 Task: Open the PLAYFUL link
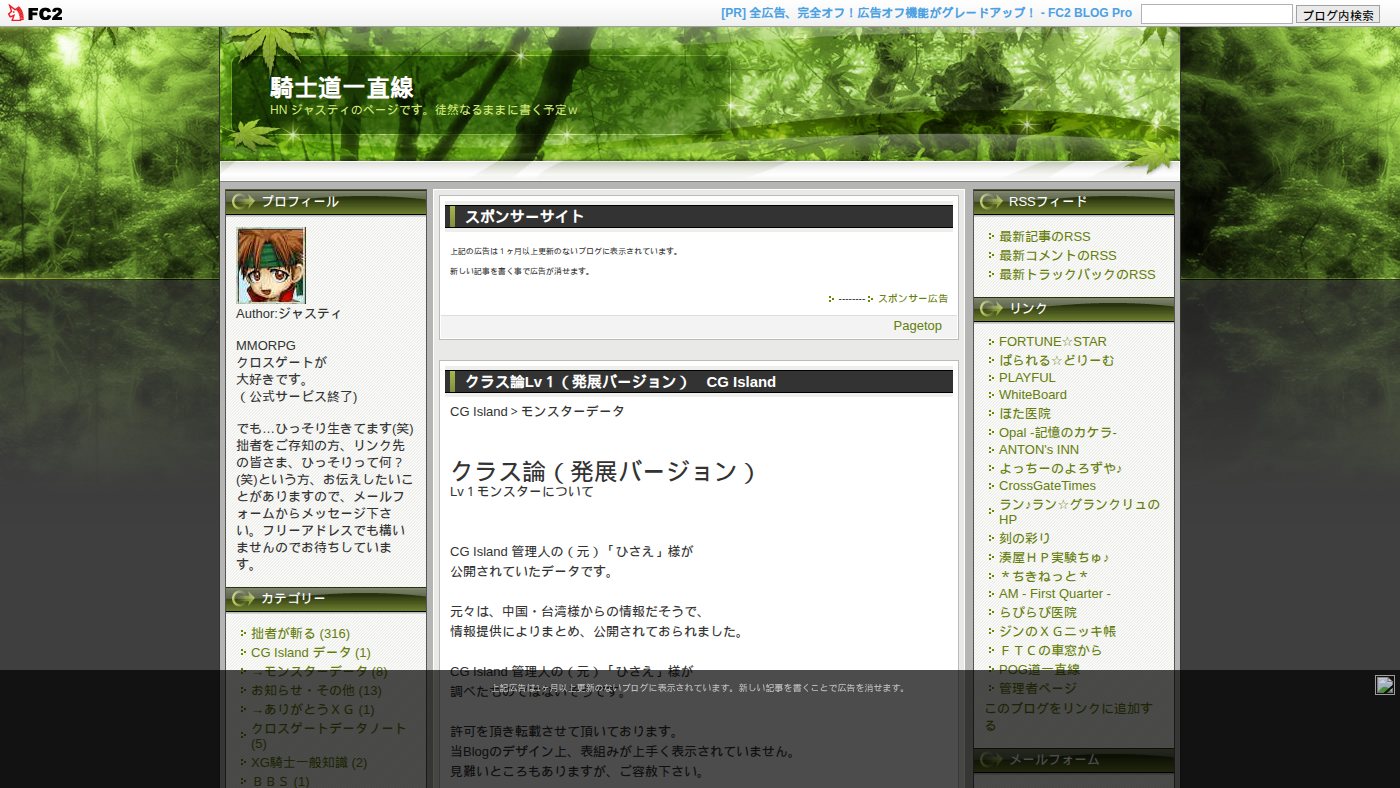tap(1027, 378)
